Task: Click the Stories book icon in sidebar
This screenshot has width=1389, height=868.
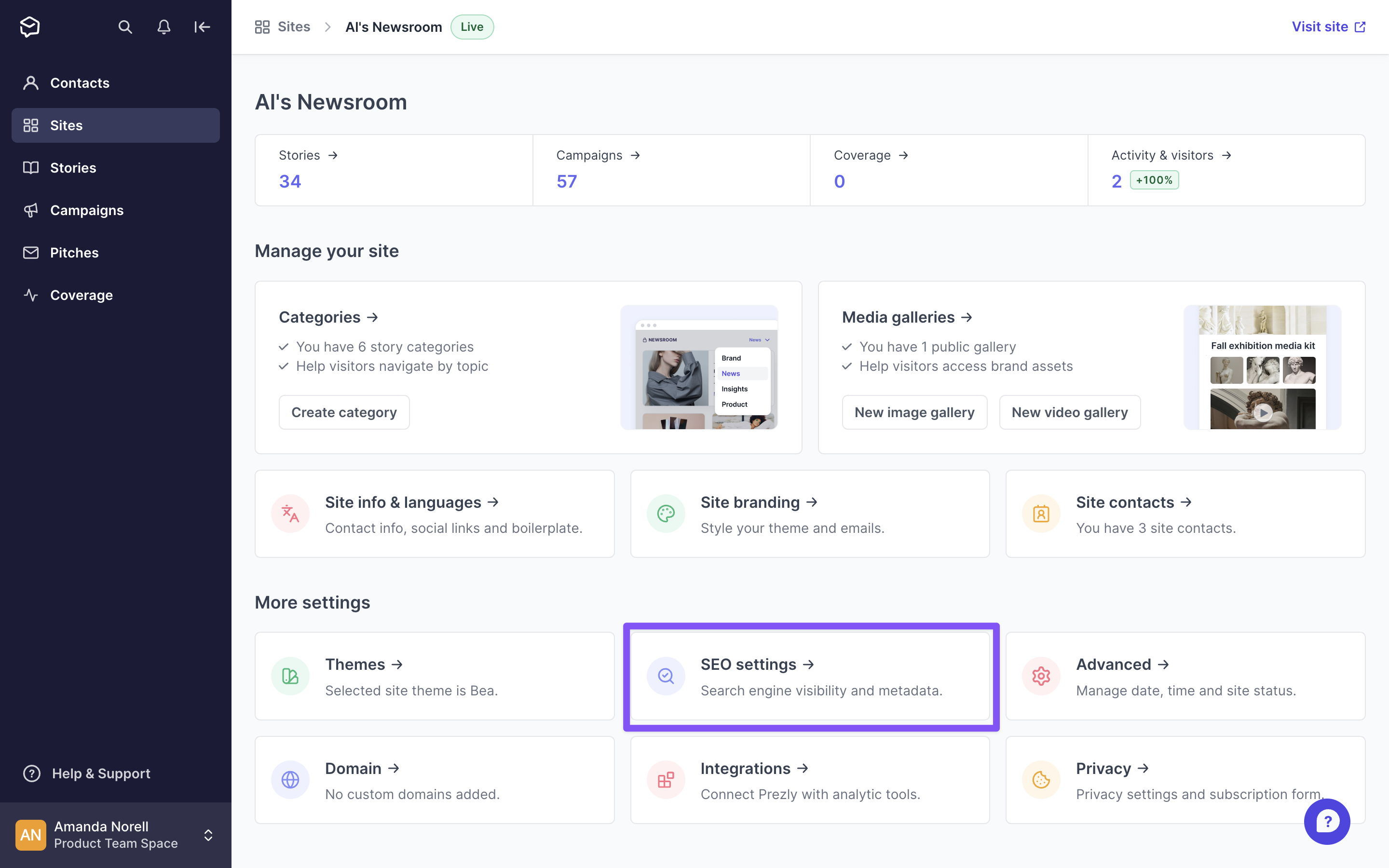Action: [30, 168]
